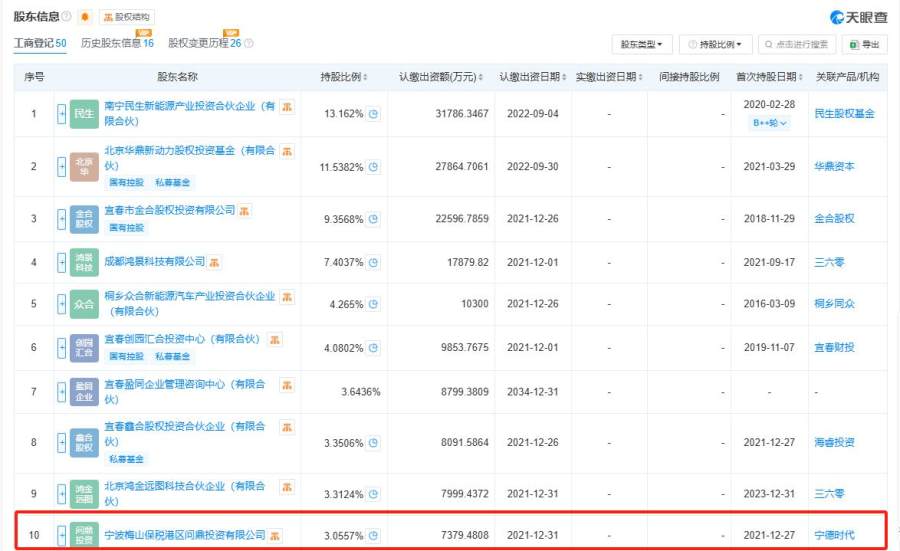Viewport: 900px width, 551px height.
Task: Click the 导出 export button
Action: point(864,44)
